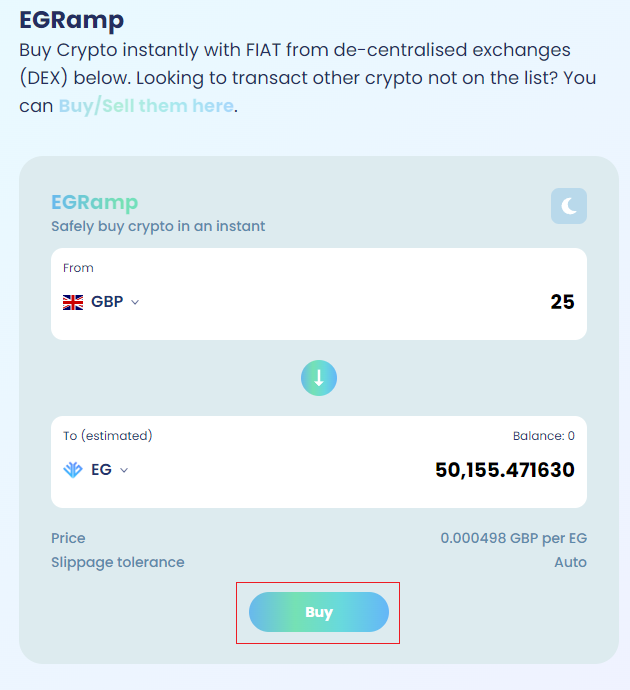The width and height of the screenshot is (630, 690).
Task: Click the Slippage tolerance label
Action: tap(118, 562)
